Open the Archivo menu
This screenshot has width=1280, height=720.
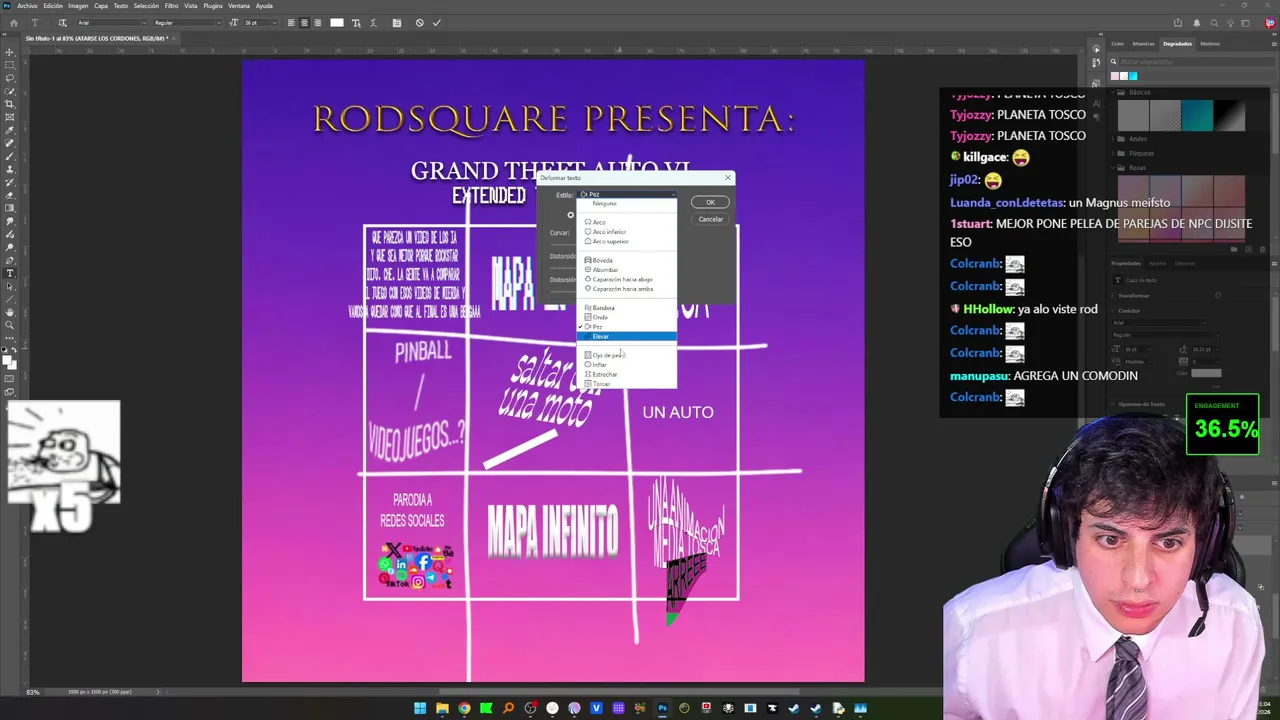[27, 6]
